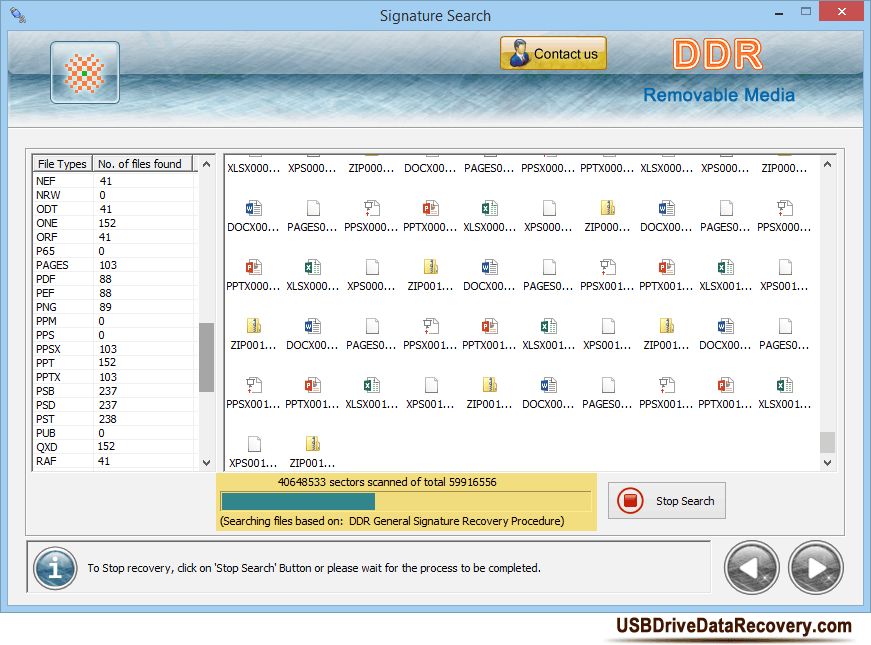Select the last ZIP001 file in the results
The height and width of the screenshot is (645, 871).
coord(312,452)
